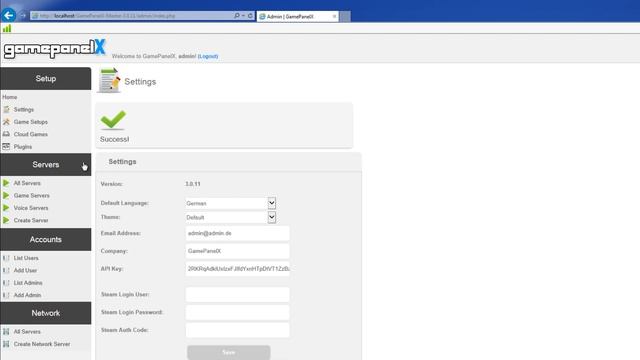
Task: Open the address bar dropdown arrow
Action: [x=243, y=16]
